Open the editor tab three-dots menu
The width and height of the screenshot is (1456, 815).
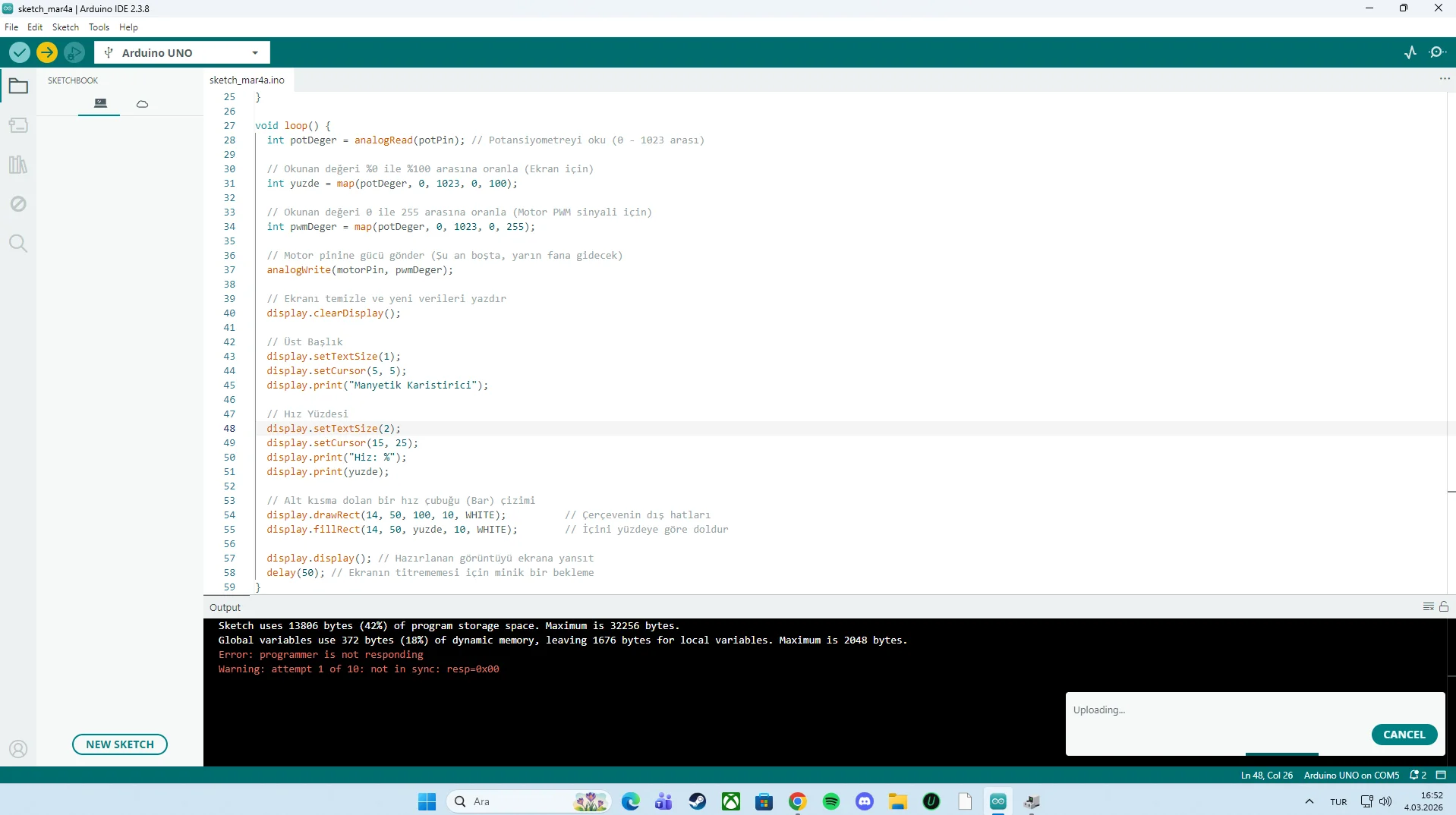tap(1444, 79)
